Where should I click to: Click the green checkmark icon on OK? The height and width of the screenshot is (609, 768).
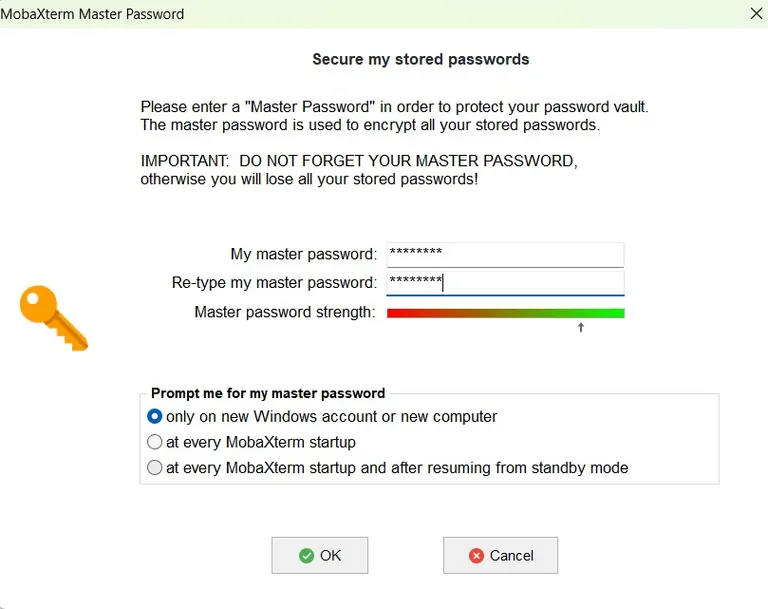(x=306, y=556)
